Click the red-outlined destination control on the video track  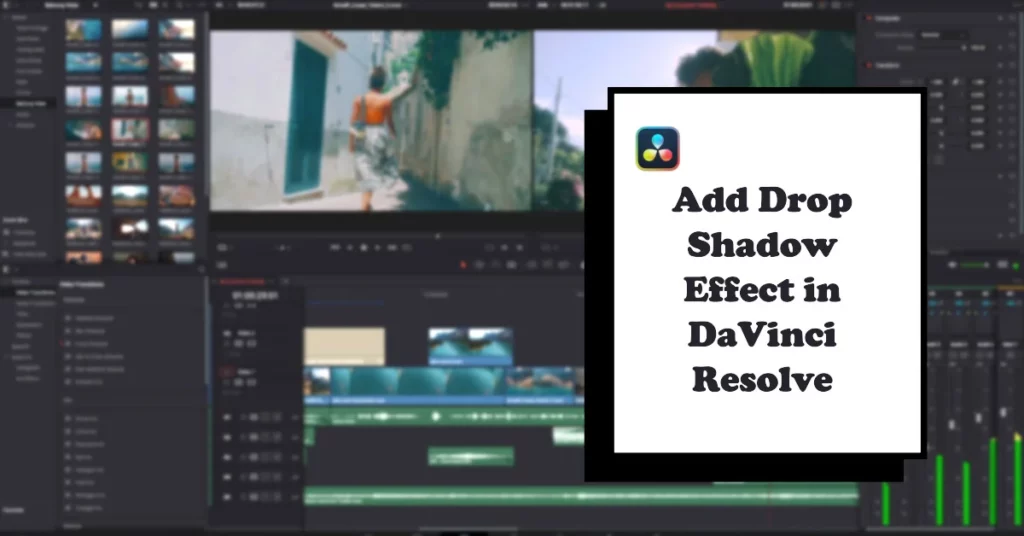[227, 371]
